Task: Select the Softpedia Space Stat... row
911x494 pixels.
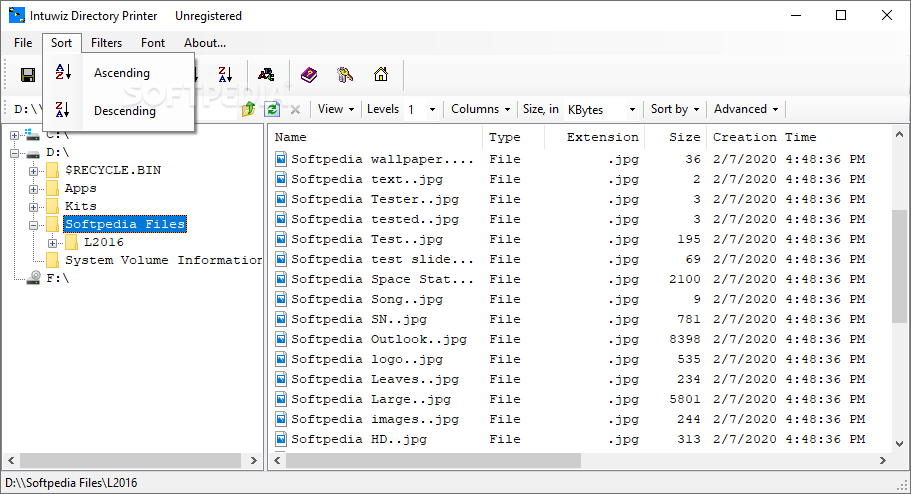Action: (579, 279)
